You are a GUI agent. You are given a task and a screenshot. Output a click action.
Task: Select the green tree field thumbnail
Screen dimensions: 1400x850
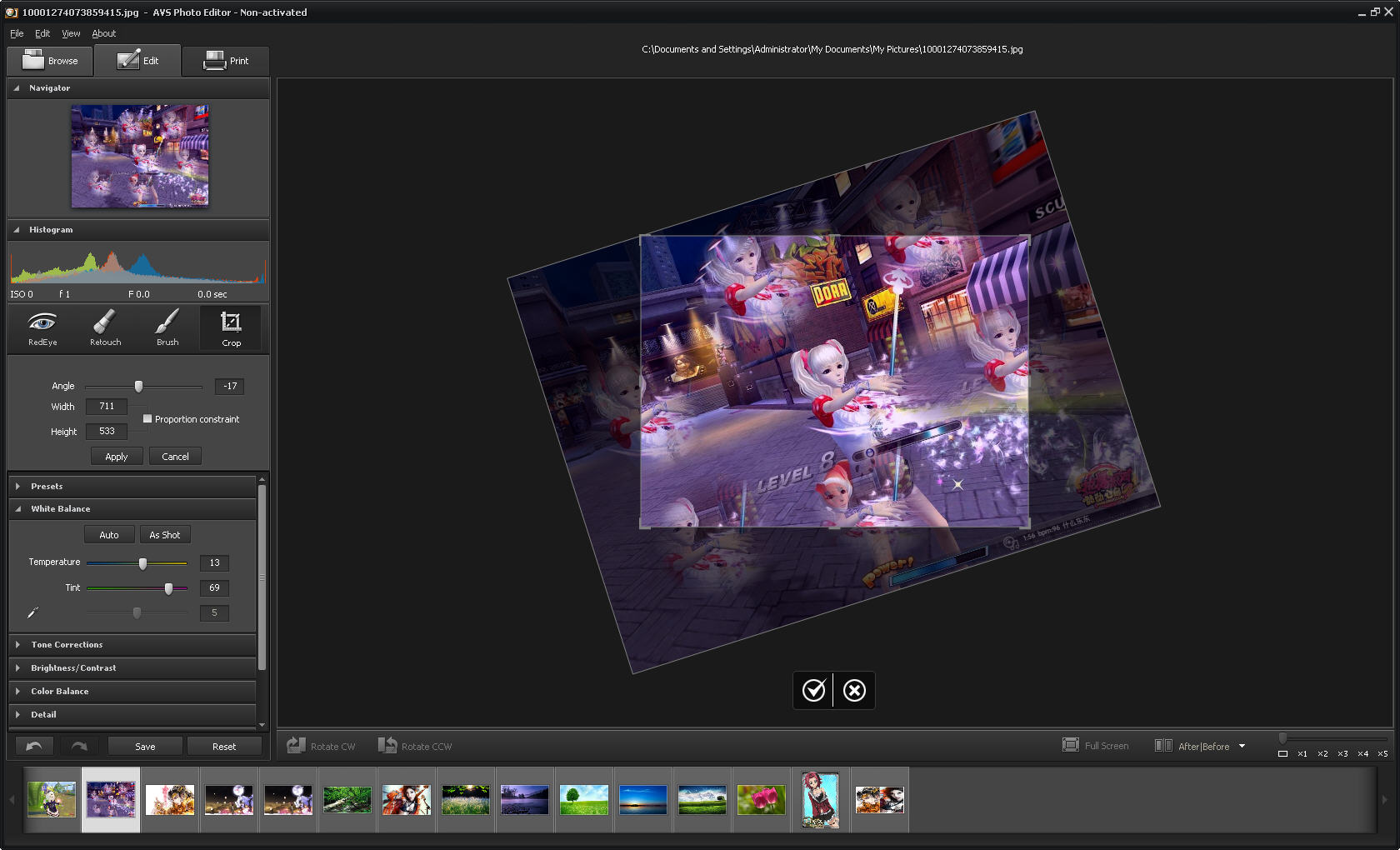coord(584,800)
